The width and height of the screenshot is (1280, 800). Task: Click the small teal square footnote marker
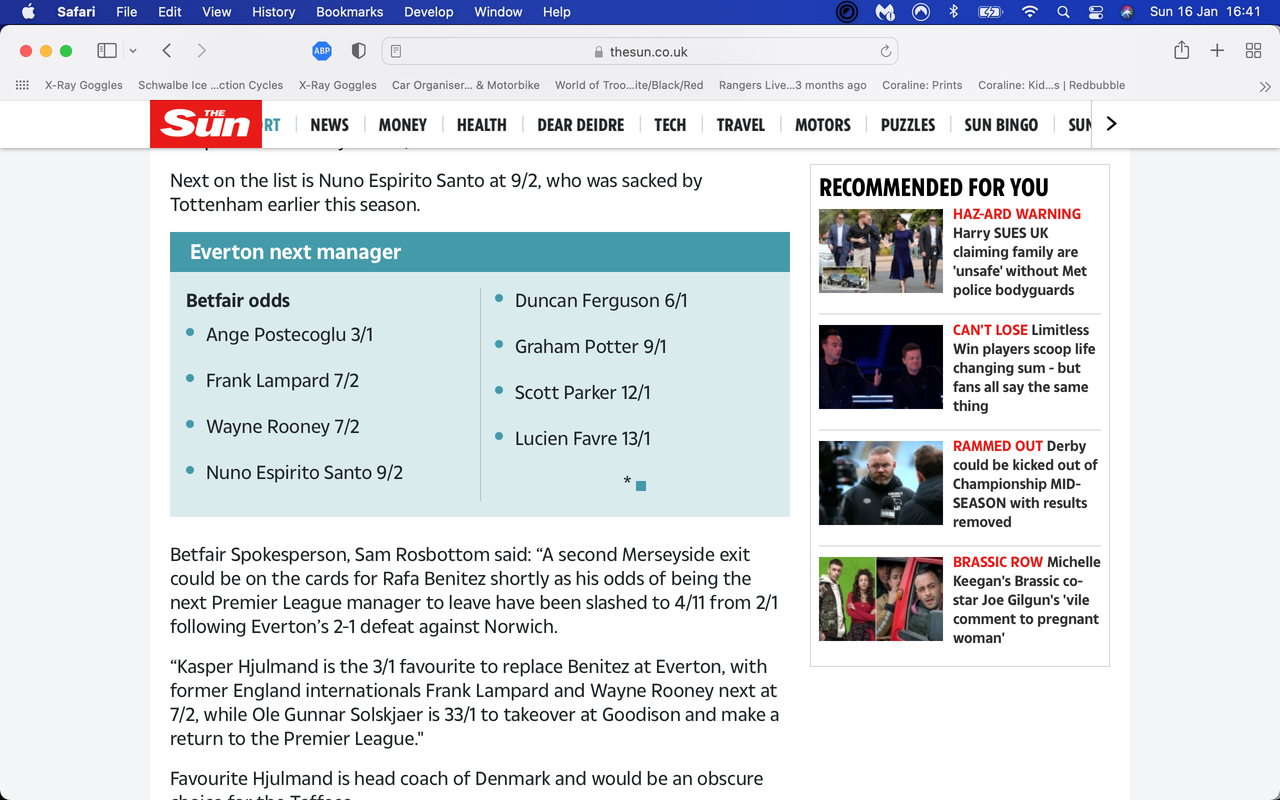[x=641, y=486]
